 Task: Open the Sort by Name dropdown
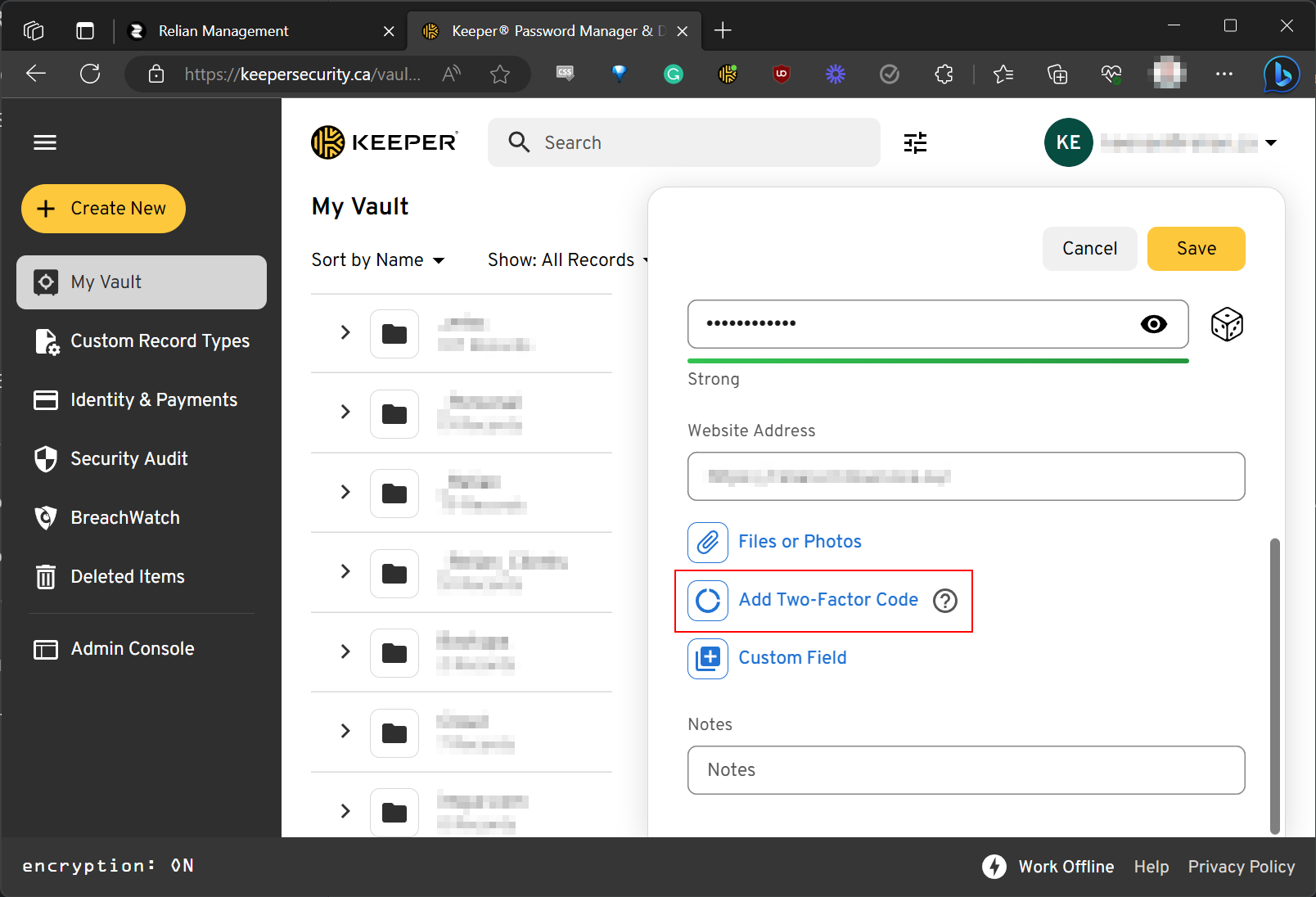pyautogui.click(x=378, y=260)
